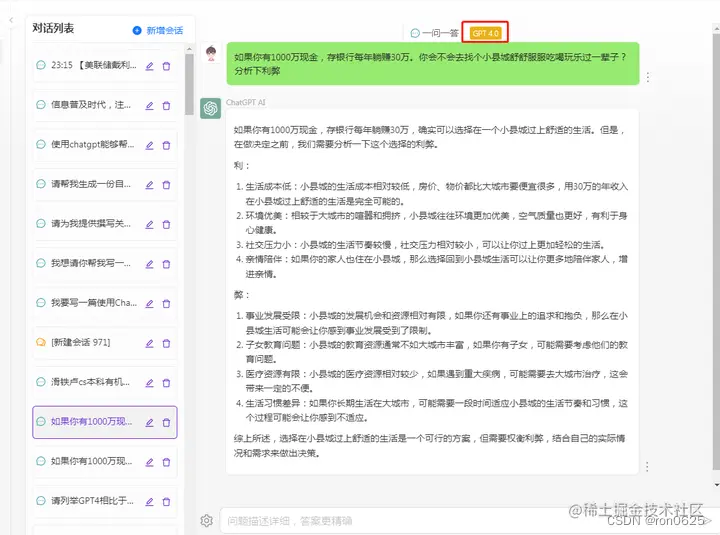Delete the 我想请你帮我写一 conversation
This screenshot has height=535, width=720.
[166, 264]
